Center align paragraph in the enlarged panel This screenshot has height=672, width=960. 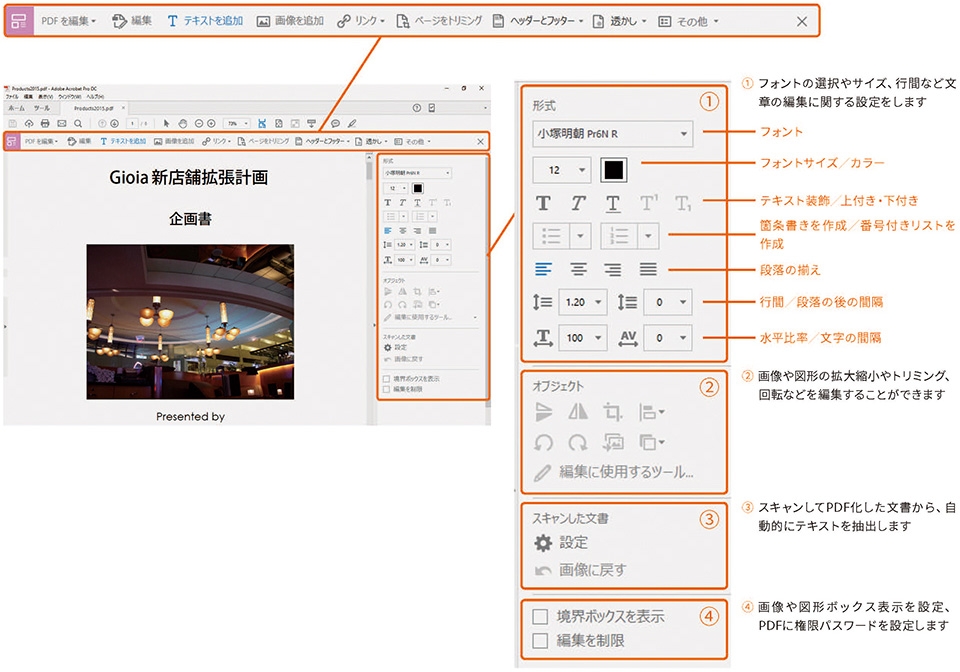coord(578,269)
